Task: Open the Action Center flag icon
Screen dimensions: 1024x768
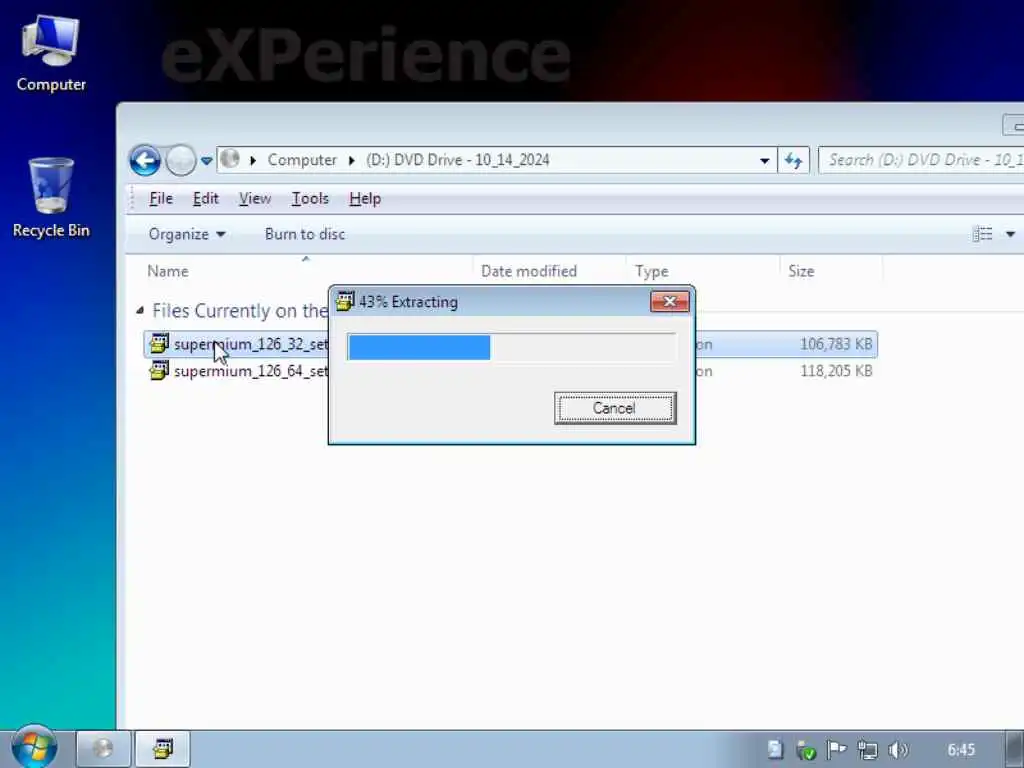Action: 836,750
